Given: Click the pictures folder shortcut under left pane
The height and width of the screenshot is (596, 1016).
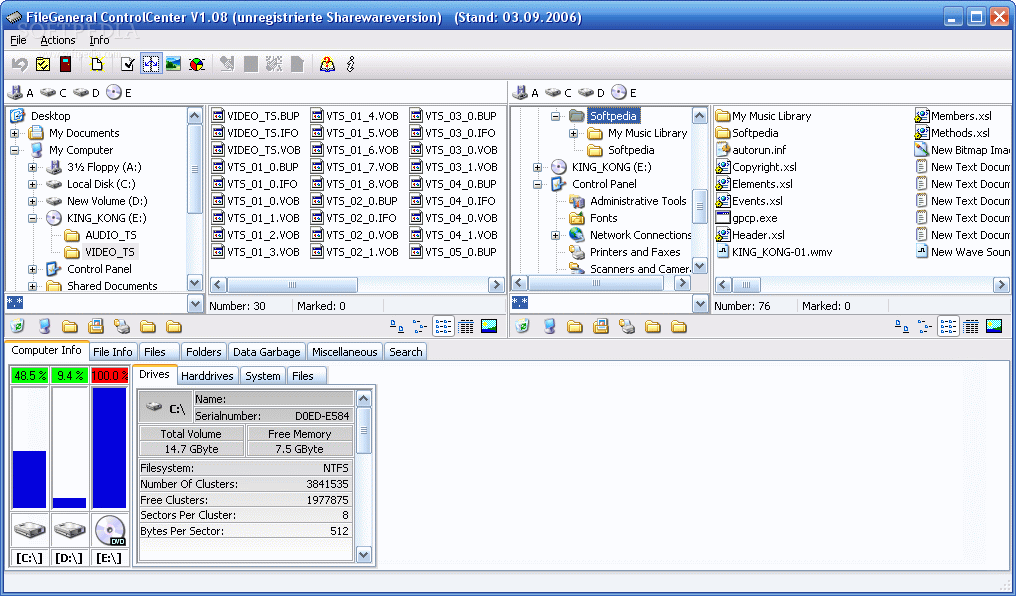Looking at the screenshot, I should pyautogui.click(x=96, y=326).
